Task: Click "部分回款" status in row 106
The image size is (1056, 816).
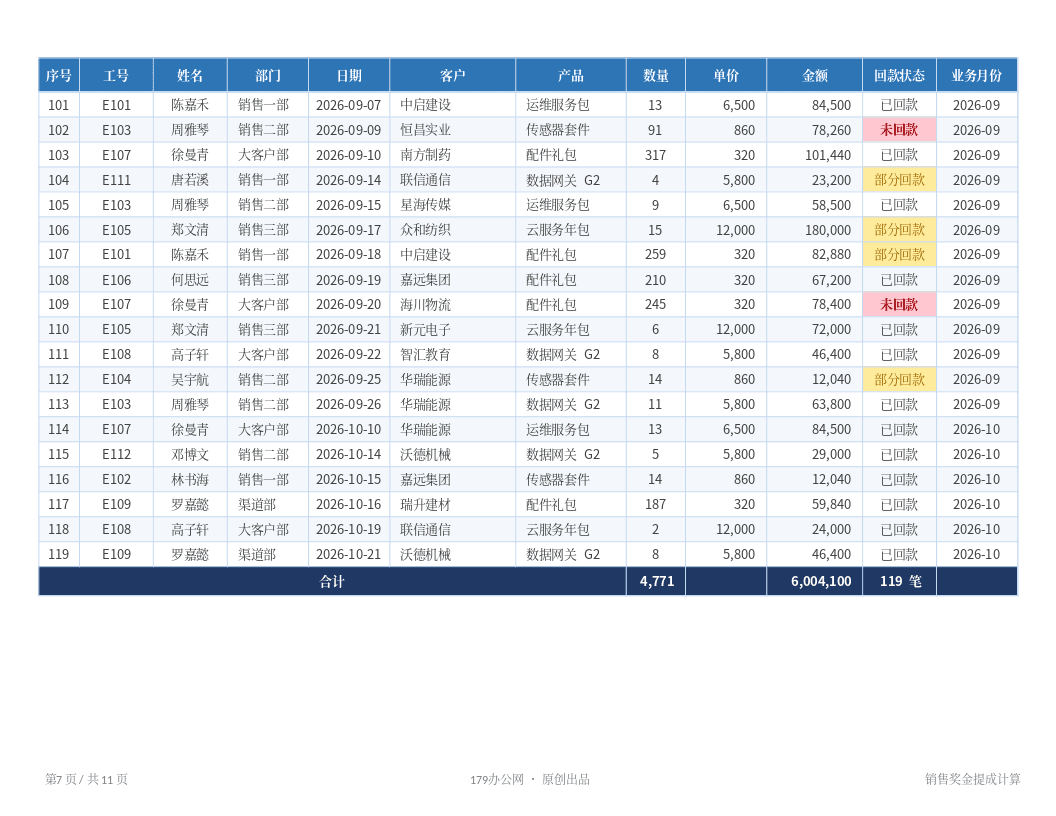Action: (900, 230)
